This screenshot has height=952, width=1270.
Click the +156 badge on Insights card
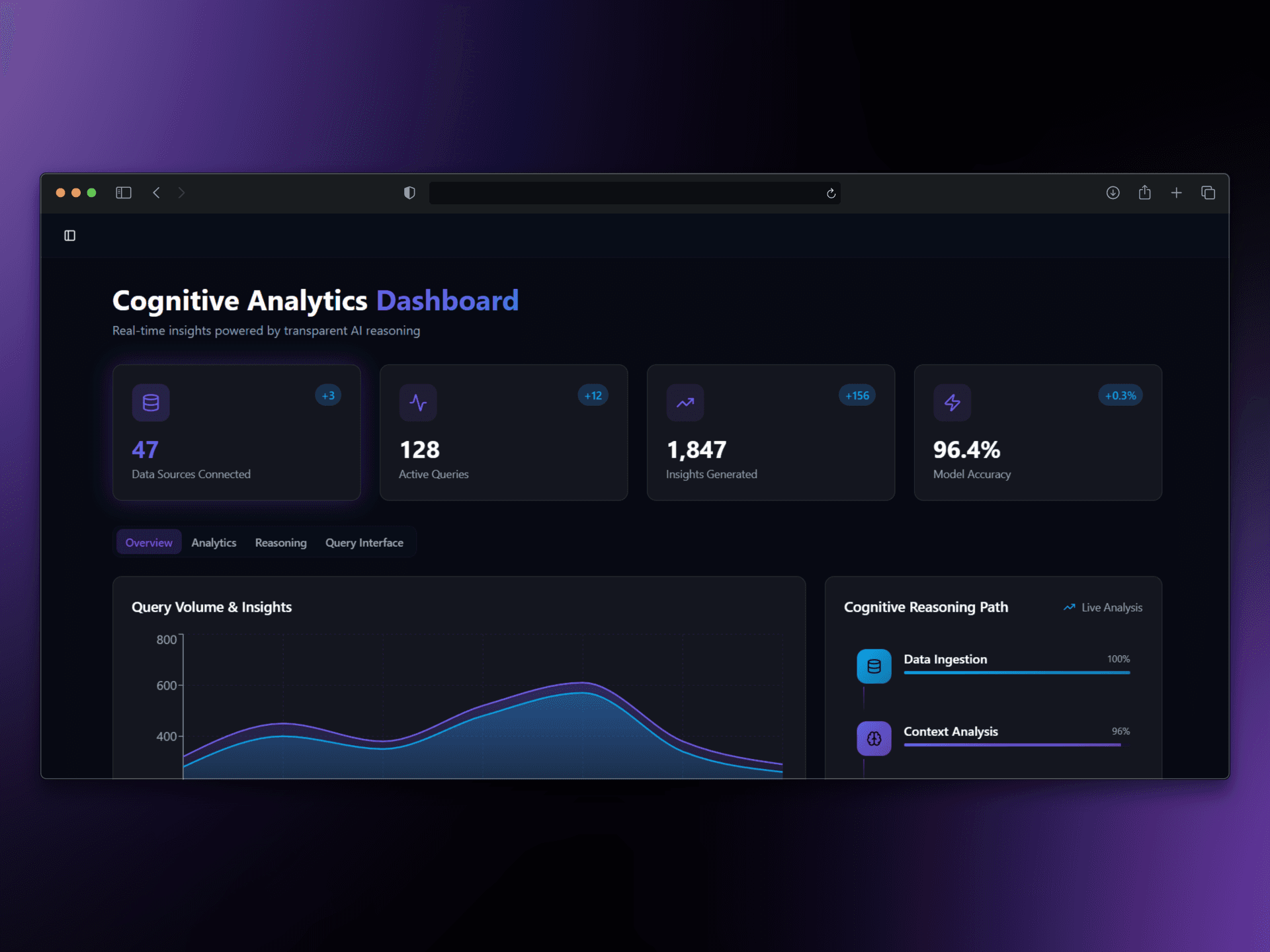857,395
